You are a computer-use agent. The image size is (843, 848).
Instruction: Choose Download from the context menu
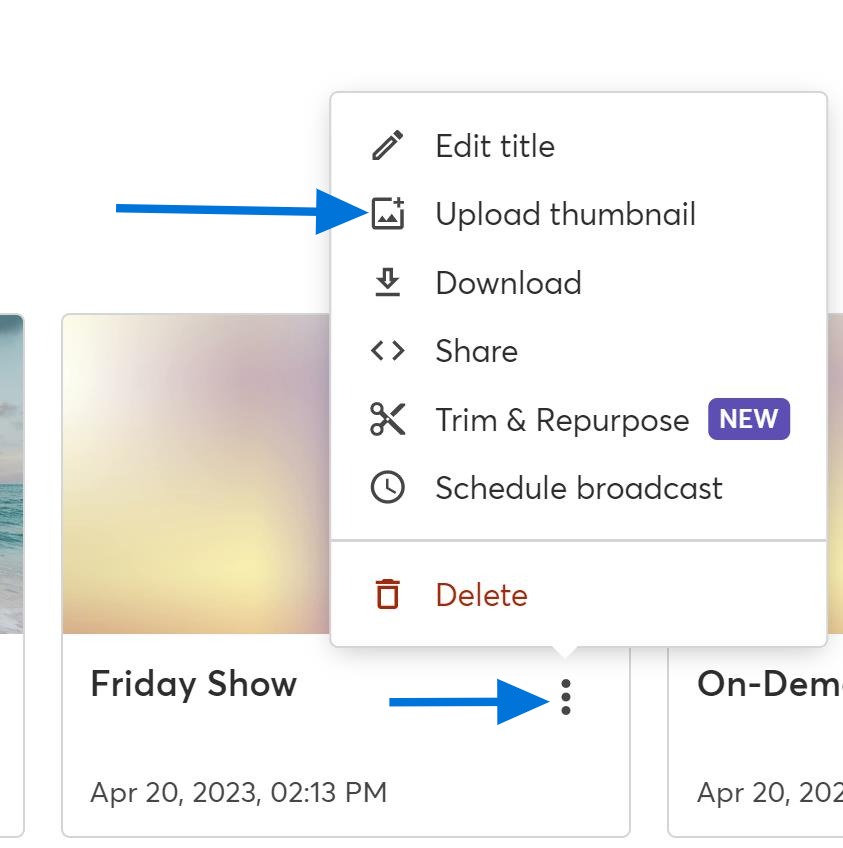pos(508,282)
